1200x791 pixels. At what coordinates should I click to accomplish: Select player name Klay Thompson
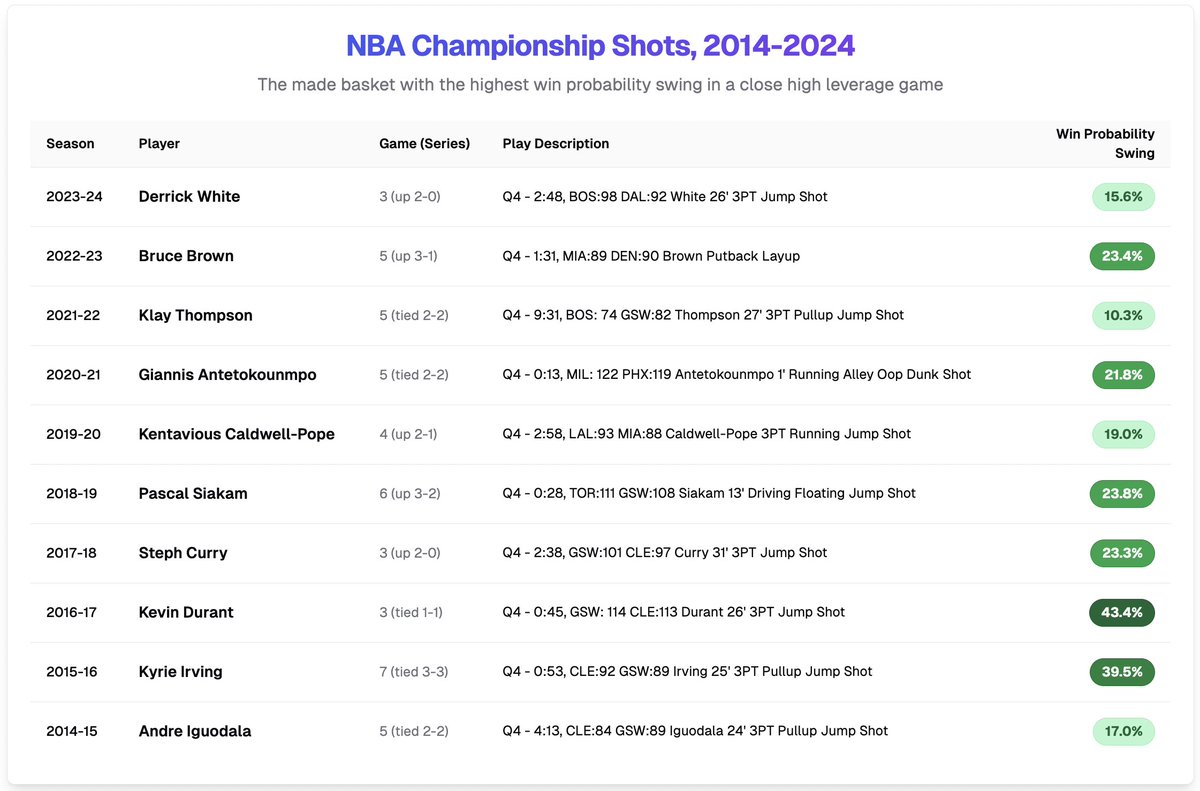click(195, 315)
